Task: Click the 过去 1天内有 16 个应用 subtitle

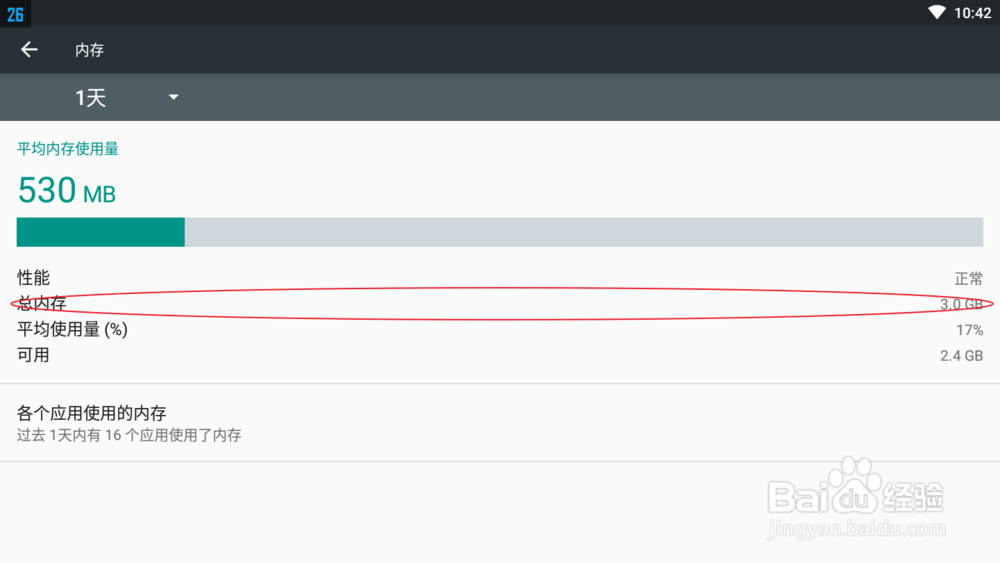Action: 129,435
